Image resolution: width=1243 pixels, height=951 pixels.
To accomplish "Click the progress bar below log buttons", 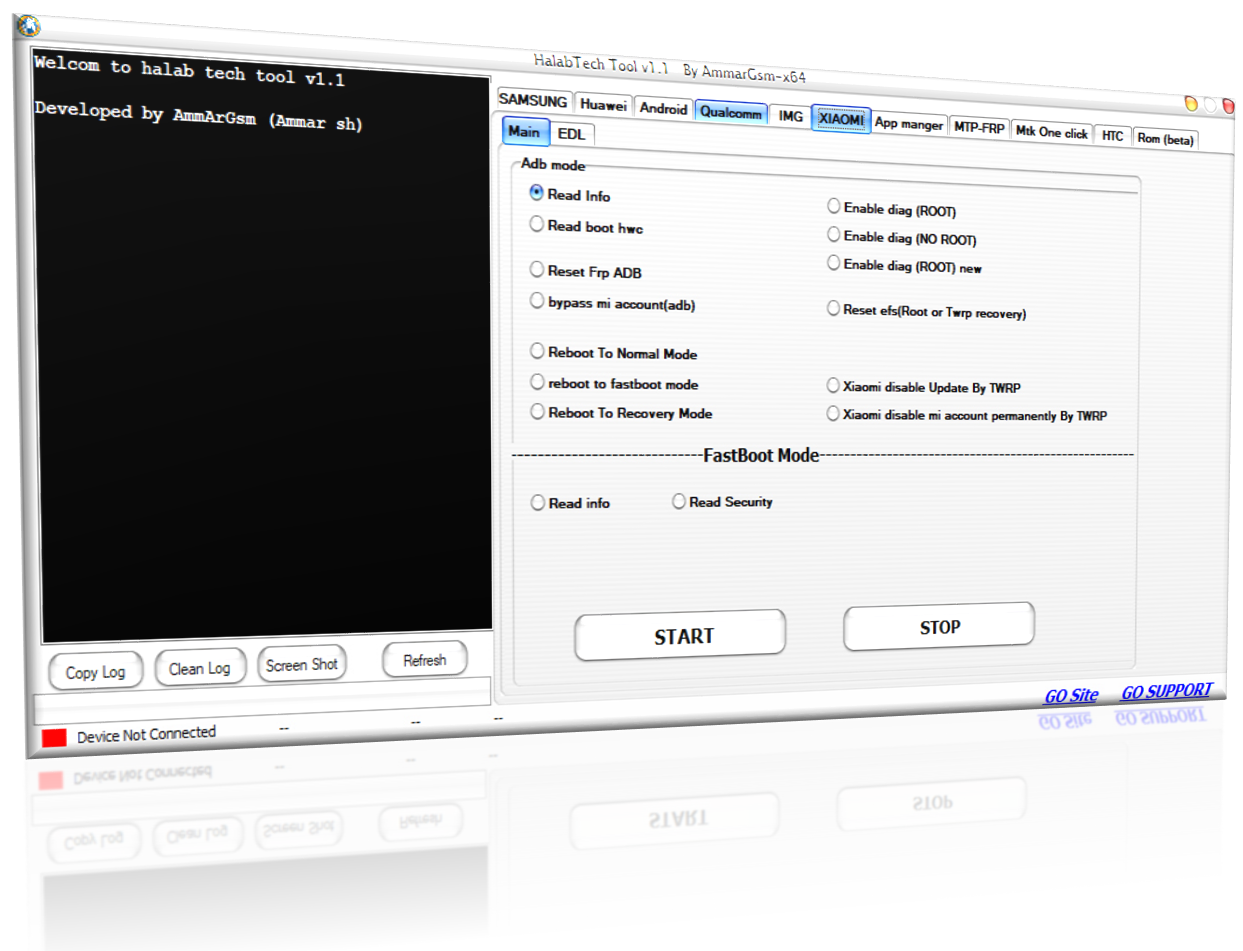I will pos(262,700).
